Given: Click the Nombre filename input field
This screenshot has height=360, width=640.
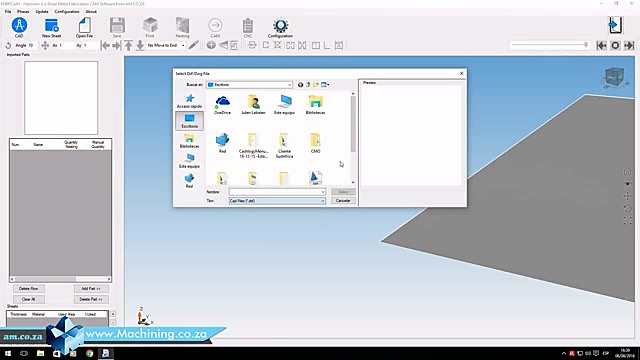Looking at the screenshot, I should 277,192.
